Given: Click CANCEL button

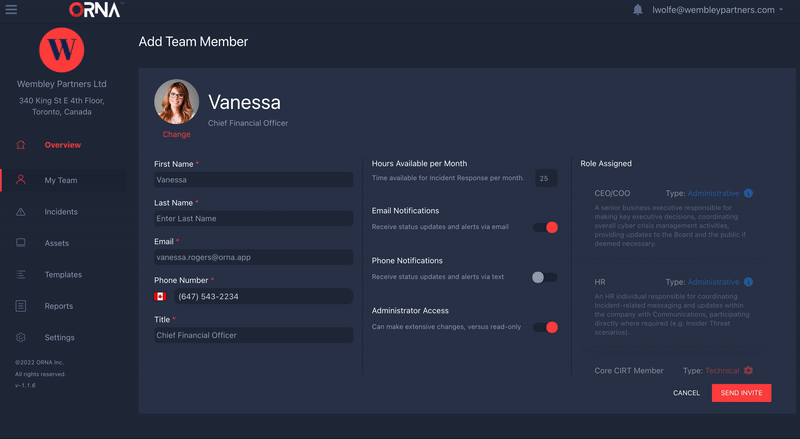Looking at the screenshot, I should [x=686, y=393].
